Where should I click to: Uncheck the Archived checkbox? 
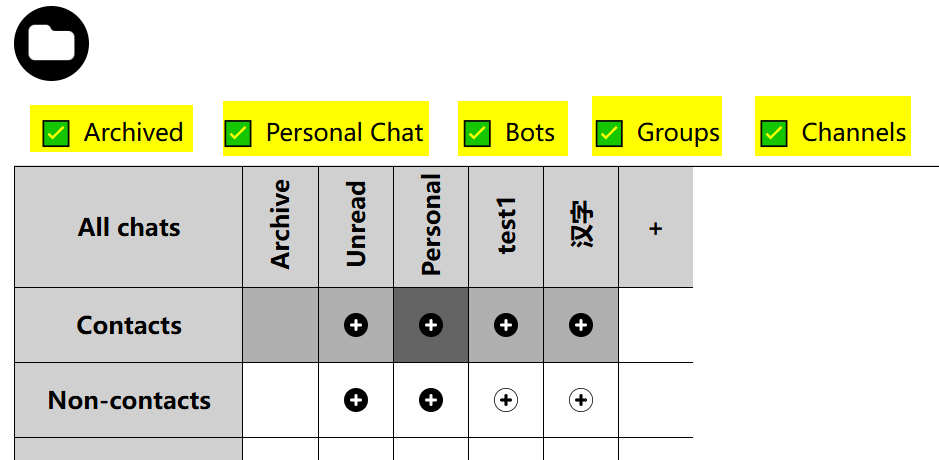pyautogui.click(x=56, y=133)
